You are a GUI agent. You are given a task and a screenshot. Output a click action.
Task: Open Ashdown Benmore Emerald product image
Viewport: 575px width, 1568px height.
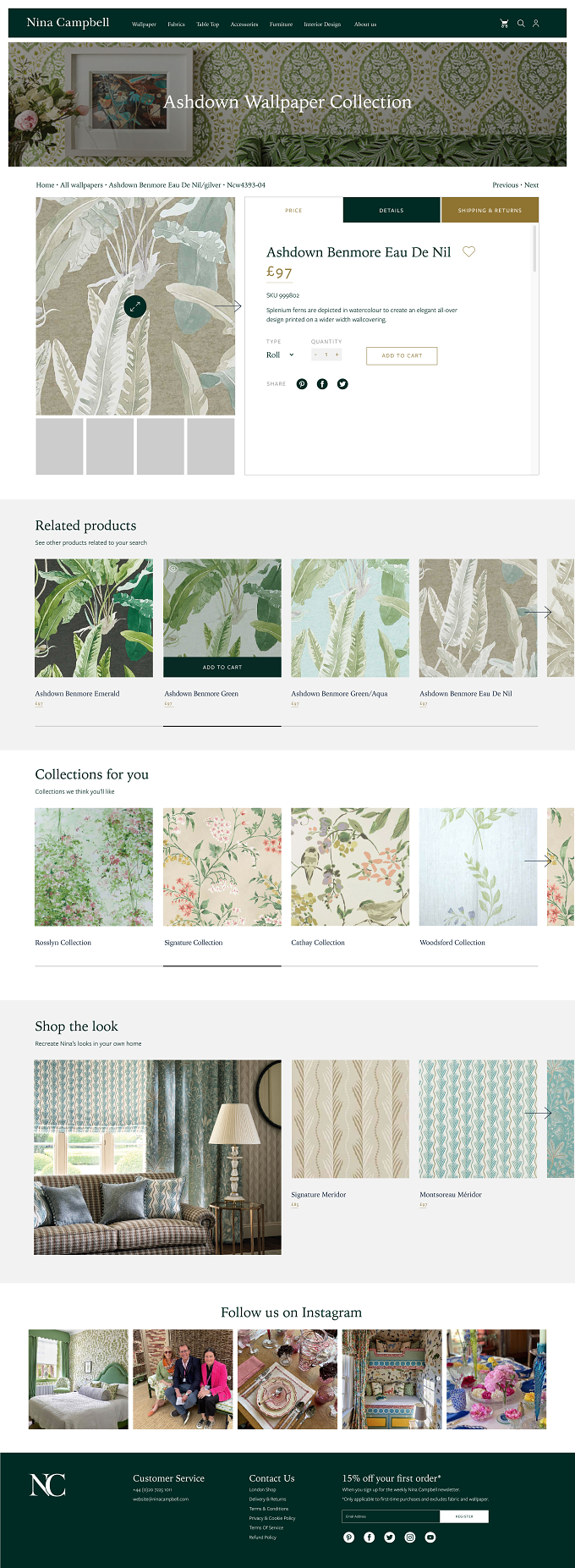pos(94,618)
